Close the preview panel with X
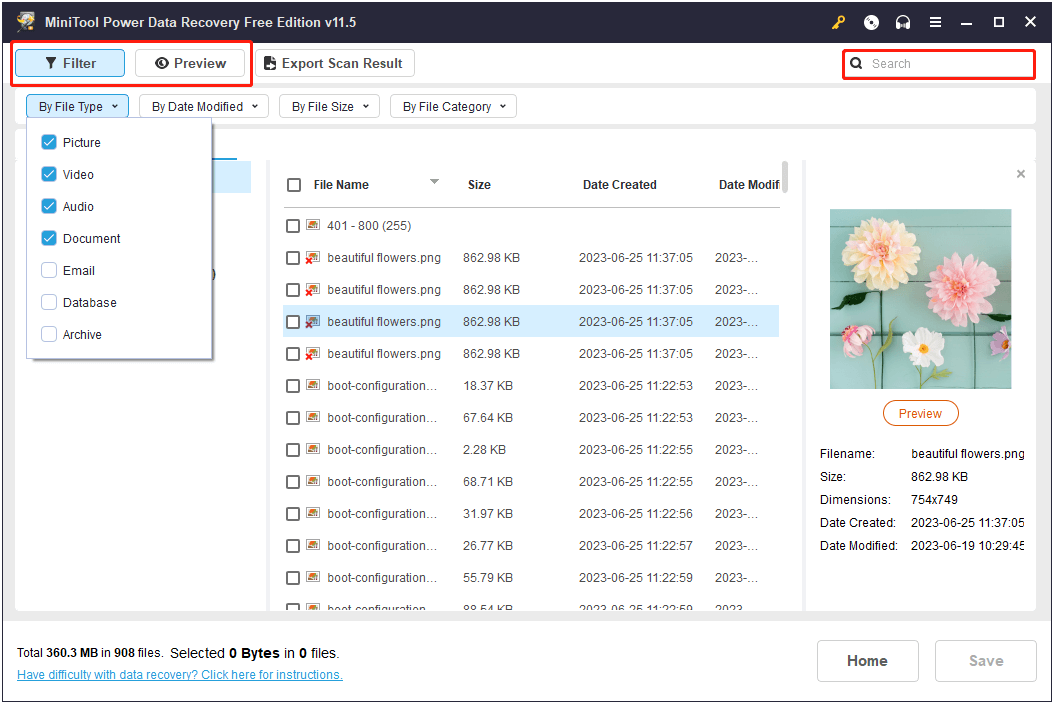This screenshot has height=704, width=1054. point(1020,174)
